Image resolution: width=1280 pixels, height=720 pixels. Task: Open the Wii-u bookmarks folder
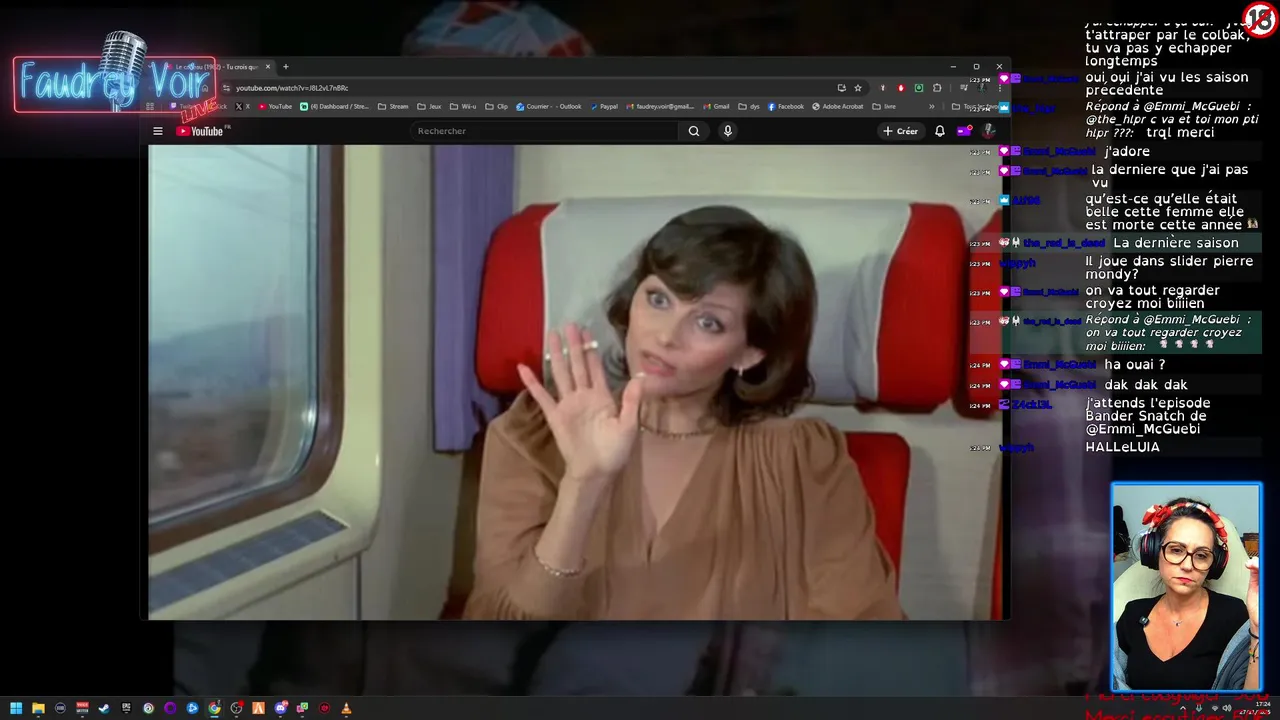coord(463,106)
